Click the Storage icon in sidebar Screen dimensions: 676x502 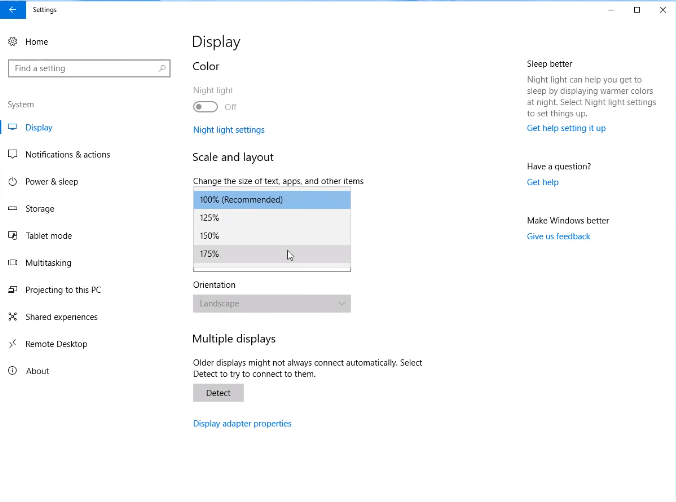13,209
